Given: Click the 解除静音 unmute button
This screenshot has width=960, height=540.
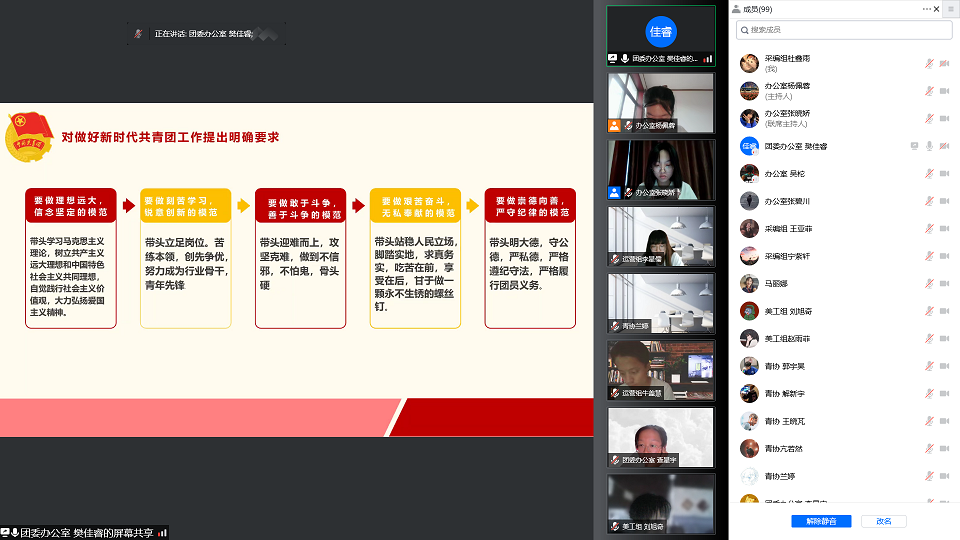Looking at the screenshot, I should pyautogui.click(x=820, y=521).
